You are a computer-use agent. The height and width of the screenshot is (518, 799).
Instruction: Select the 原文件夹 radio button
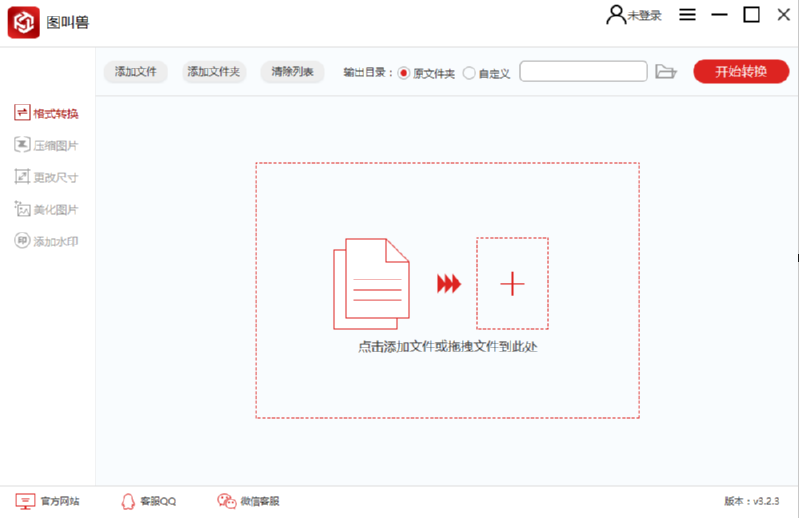tap(404, 73)
